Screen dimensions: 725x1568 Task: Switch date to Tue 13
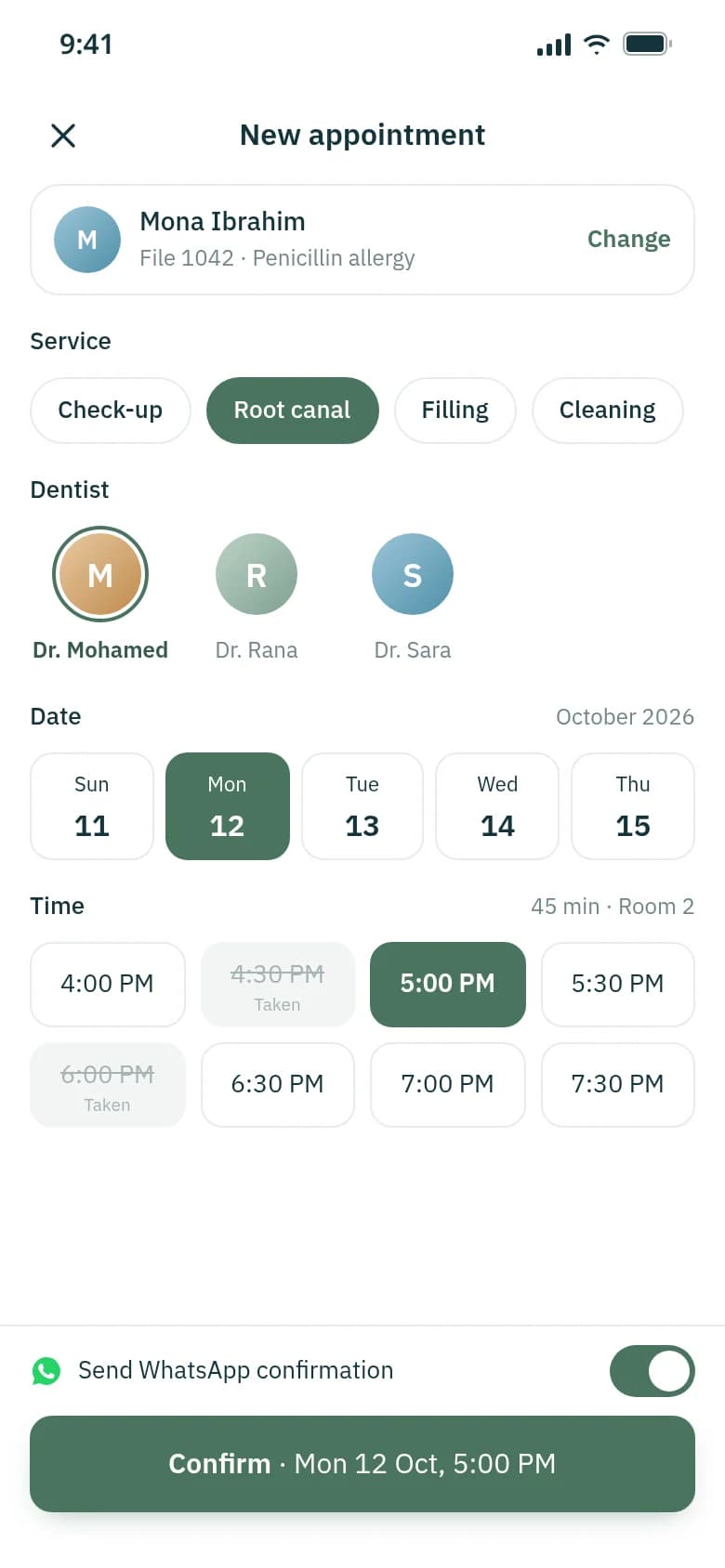click(362, 806)
